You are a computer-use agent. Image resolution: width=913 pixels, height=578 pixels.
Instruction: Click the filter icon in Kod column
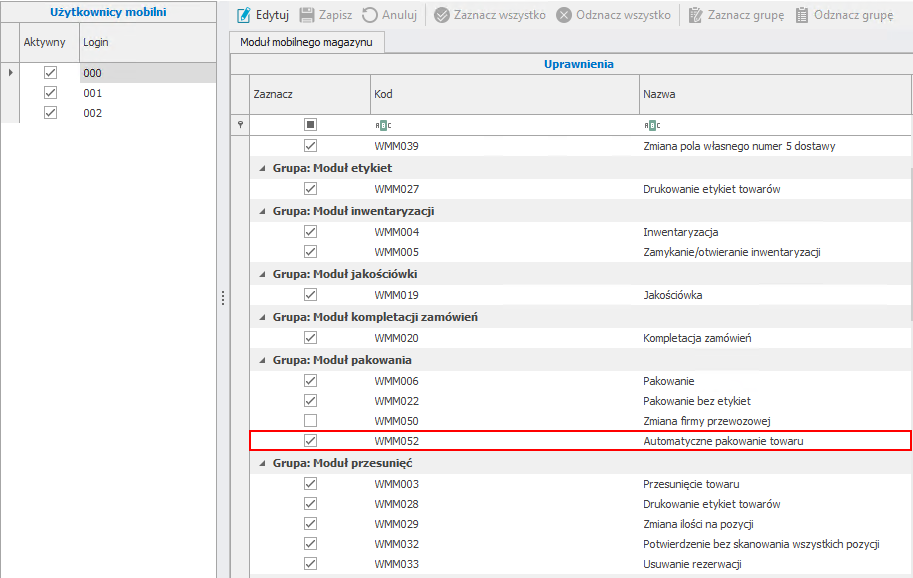383,125
